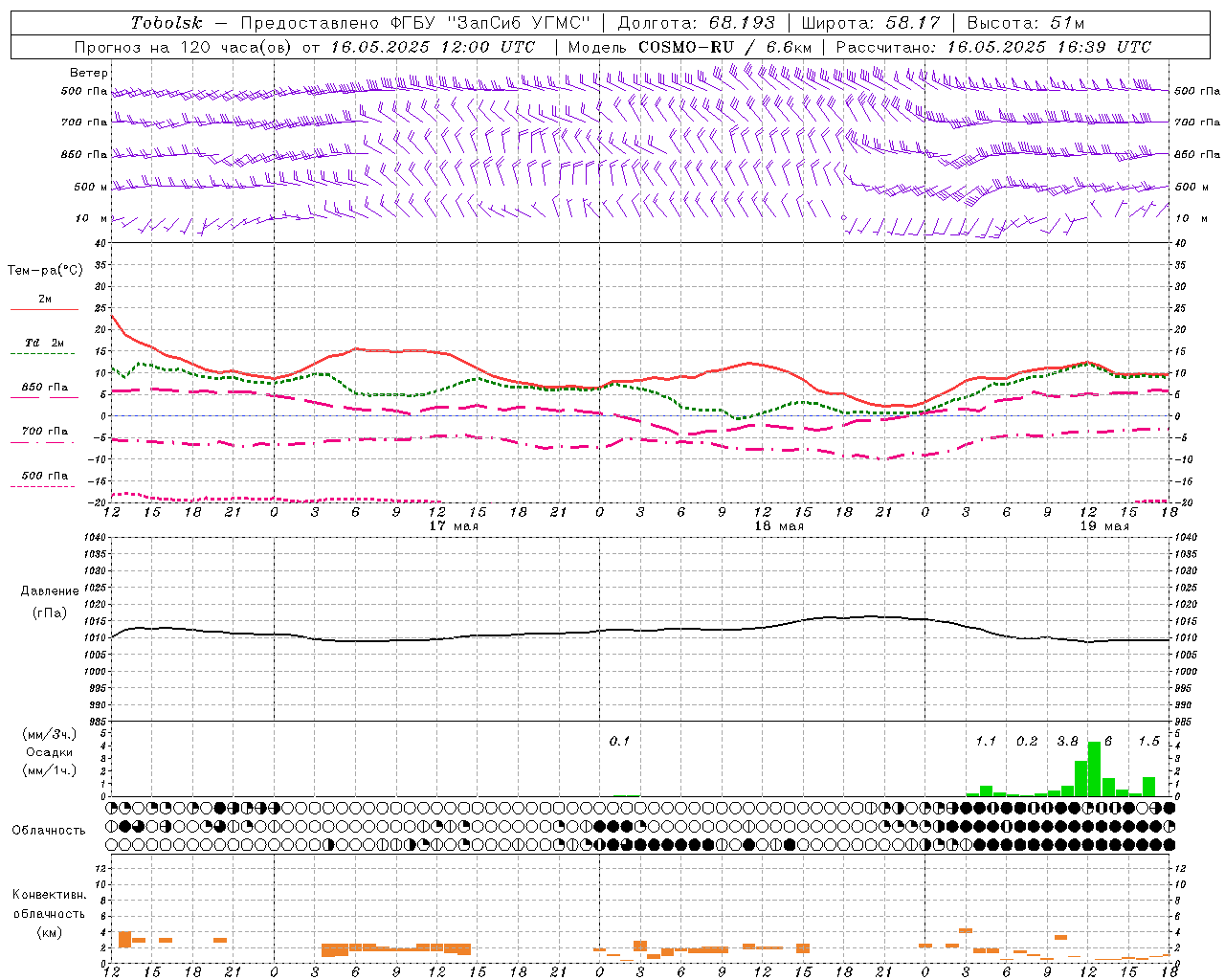Select the "Осадки" precipitation panel label
The width and height of the screenshot is (1225, 980).
(x=50, y=752)
